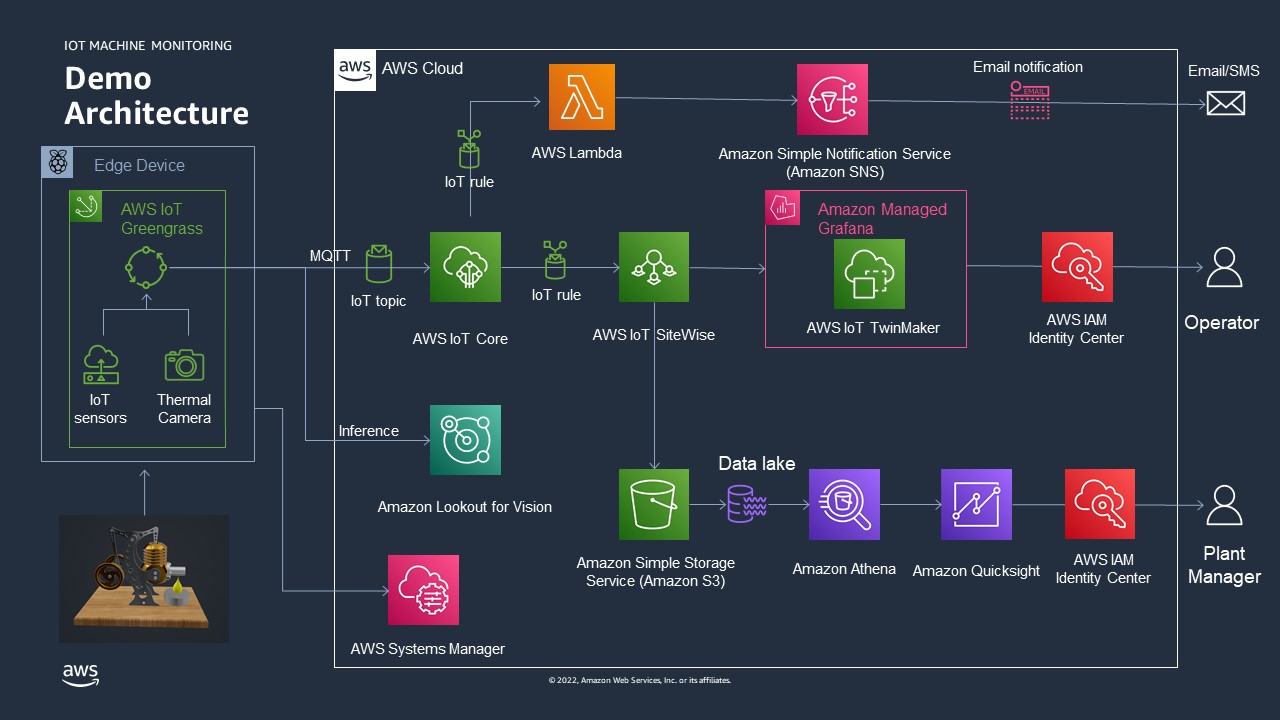Select the IoT sensors icon
This screenshot has width=1280, height=720.
100,365
